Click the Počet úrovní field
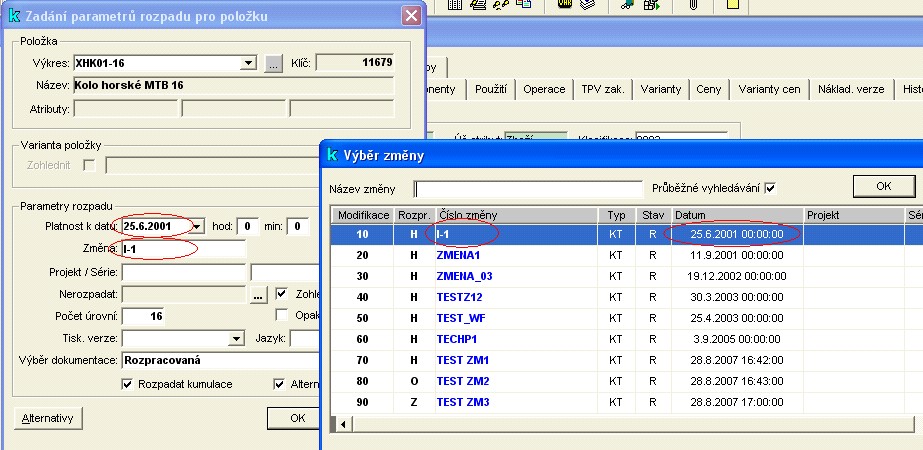923x450 pixels. 142,316
